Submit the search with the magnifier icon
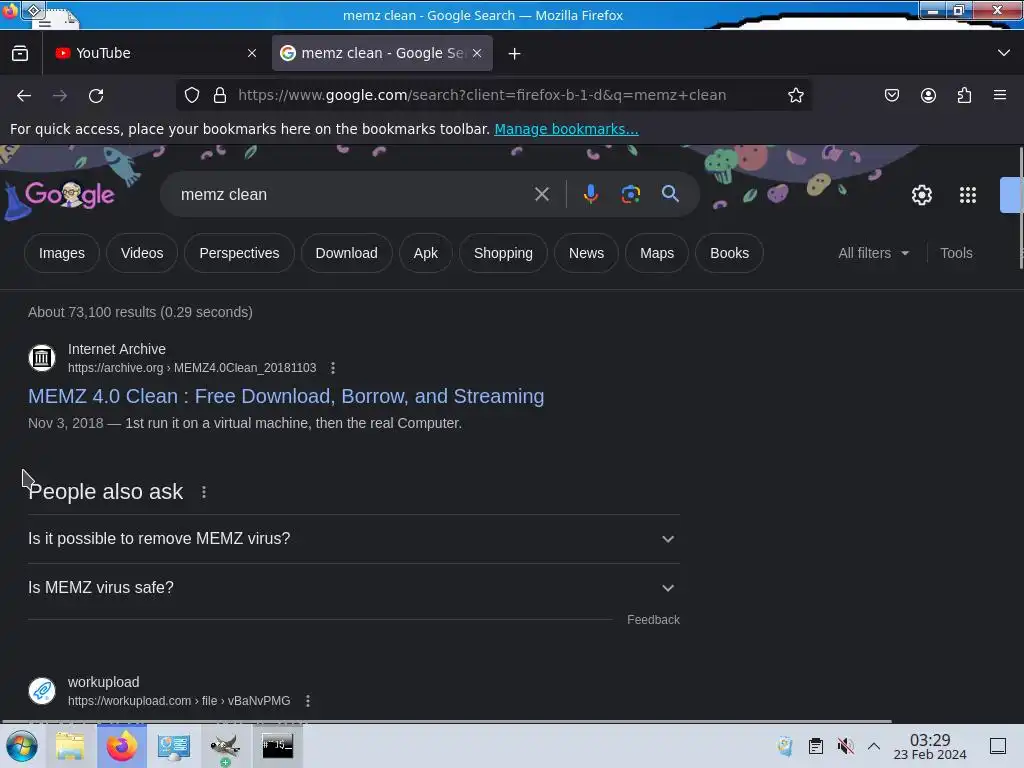This screenshot has width=1024, height=768. coord(670,194)
